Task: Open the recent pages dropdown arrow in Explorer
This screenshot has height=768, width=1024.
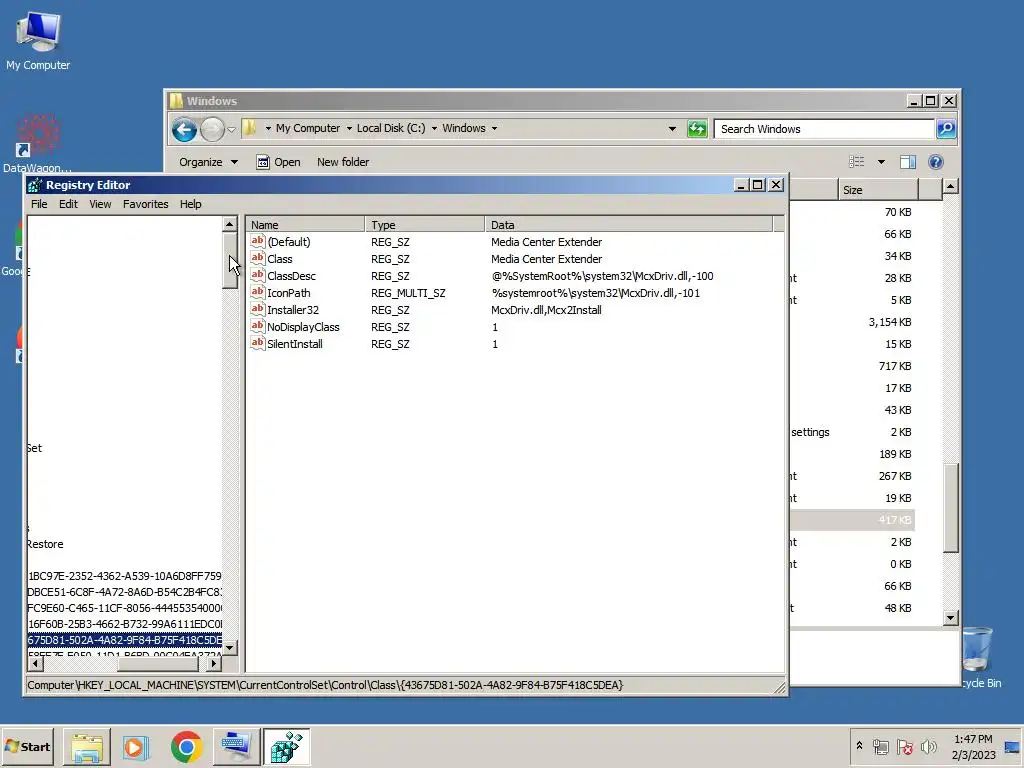Action: pos(231,129)
